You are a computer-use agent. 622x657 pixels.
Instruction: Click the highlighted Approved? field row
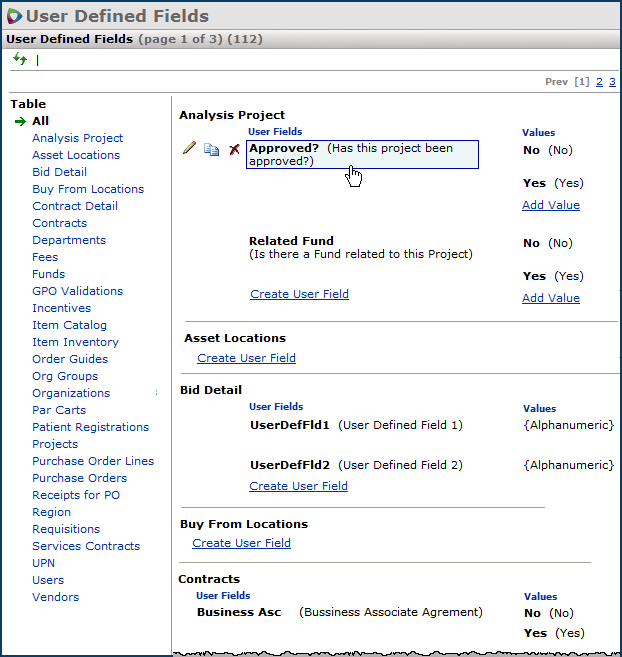point(361,154)
